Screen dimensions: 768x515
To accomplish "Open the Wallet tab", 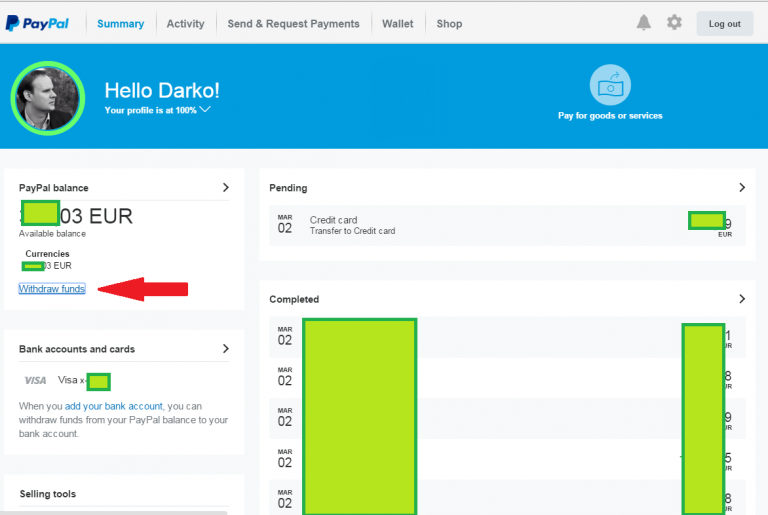I will coord(397,24).
